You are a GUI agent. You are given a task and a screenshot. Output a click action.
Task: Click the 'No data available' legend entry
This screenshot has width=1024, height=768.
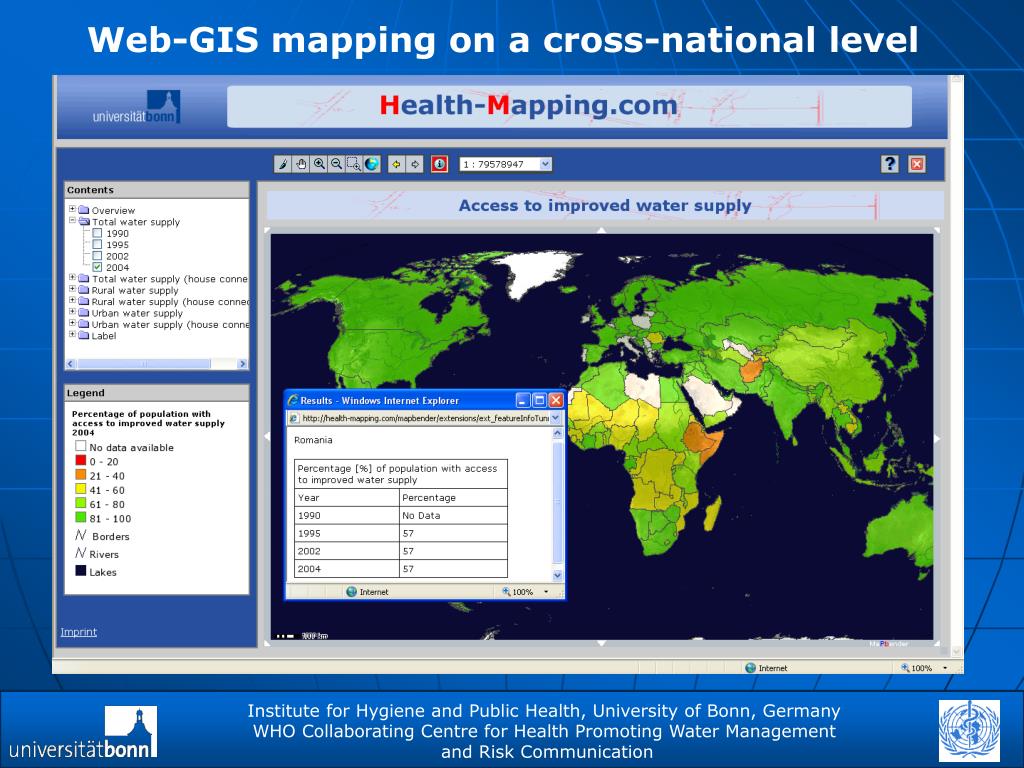coord(131,448)
